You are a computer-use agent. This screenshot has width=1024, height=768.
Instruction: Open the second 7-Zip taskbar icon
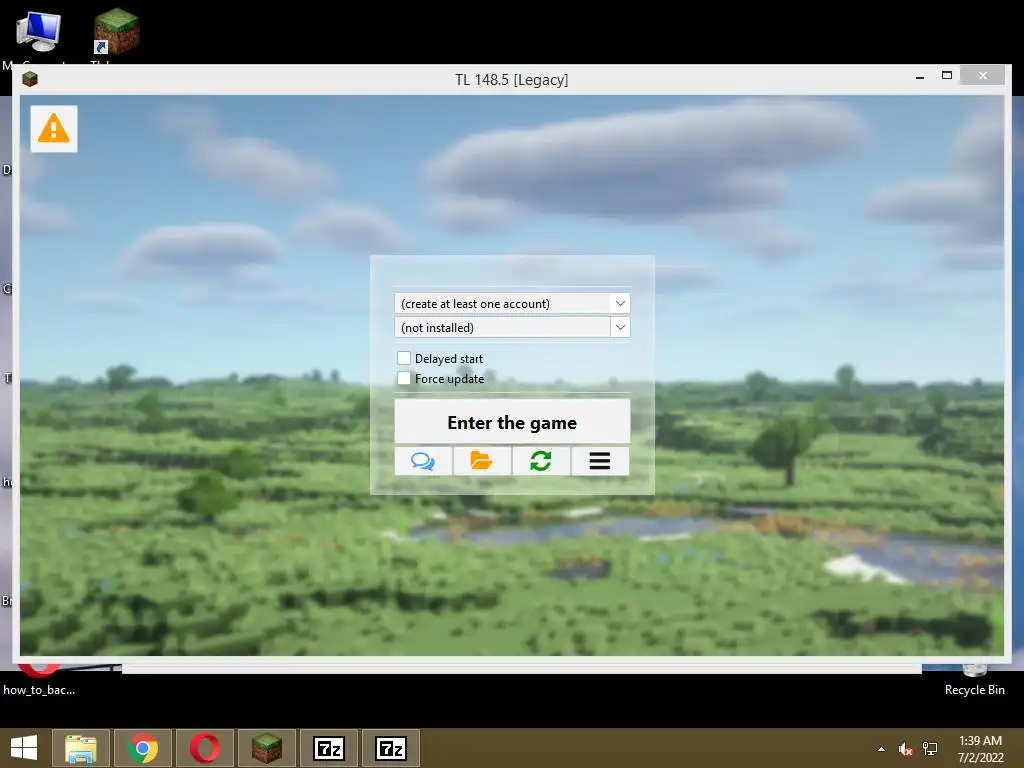point(391,748)
